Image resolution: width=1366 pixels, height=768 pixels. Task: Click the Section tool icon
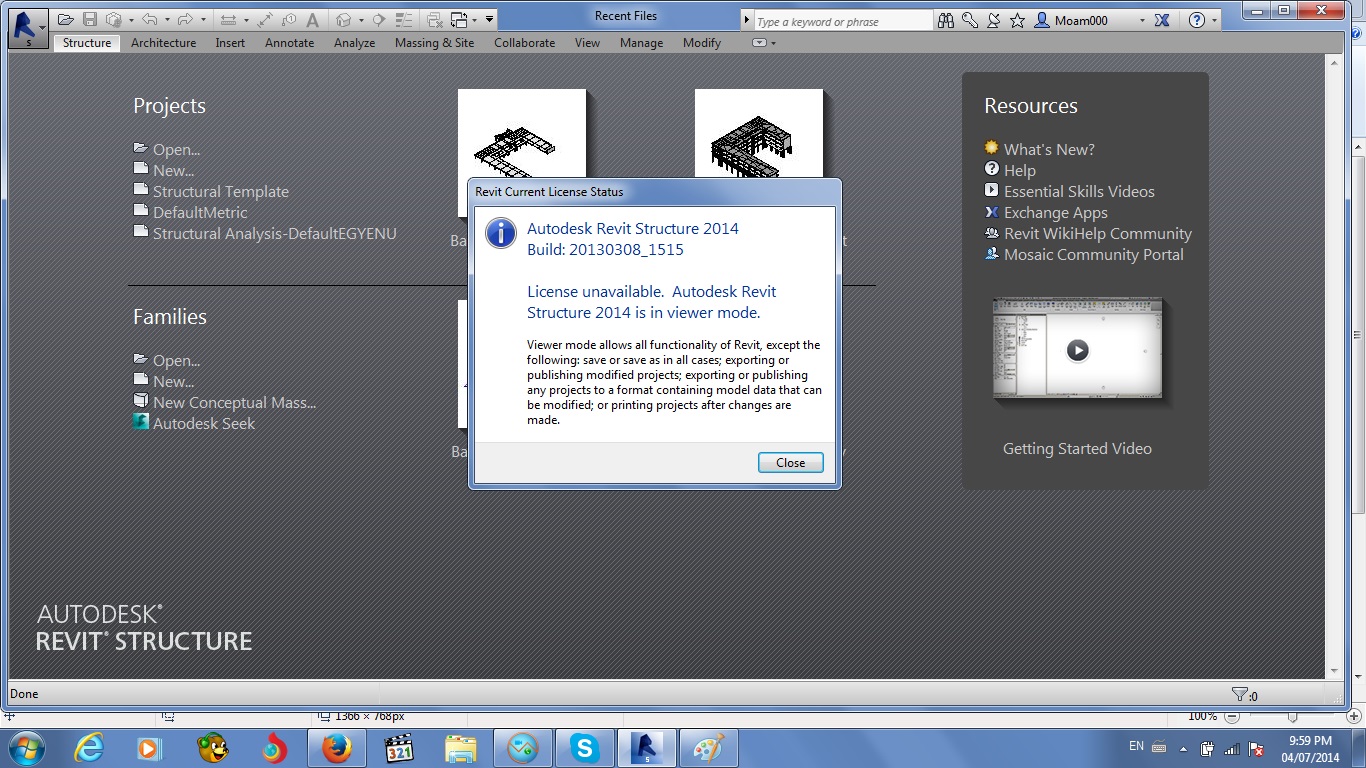pos(379,20)
